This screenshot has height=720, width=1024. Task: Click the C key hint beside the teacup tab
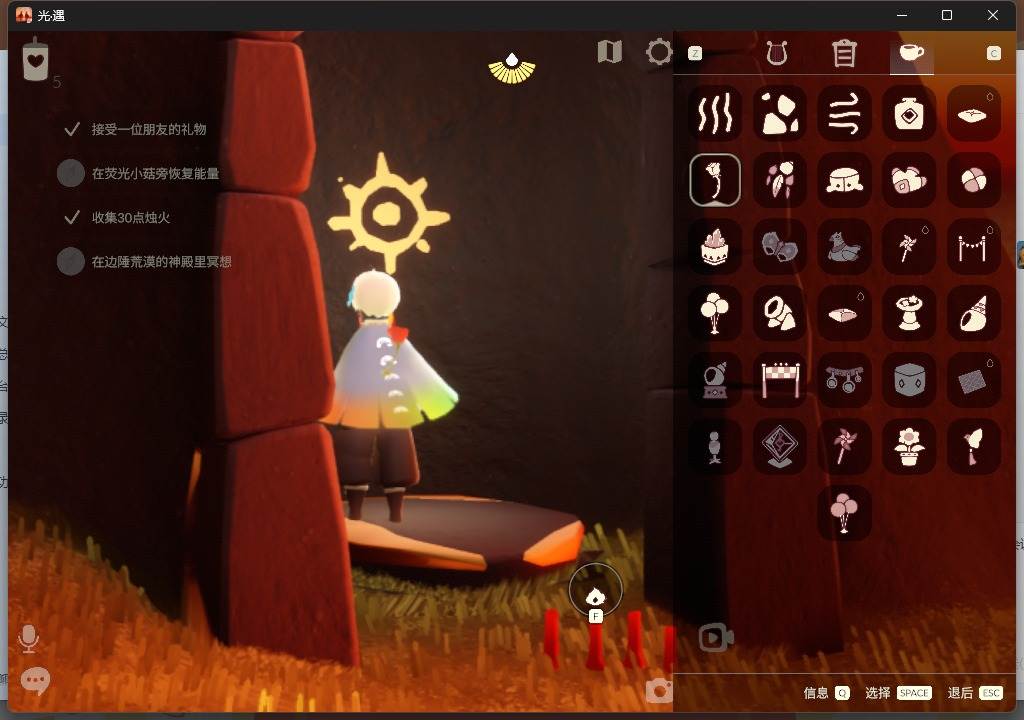(993, 54)
